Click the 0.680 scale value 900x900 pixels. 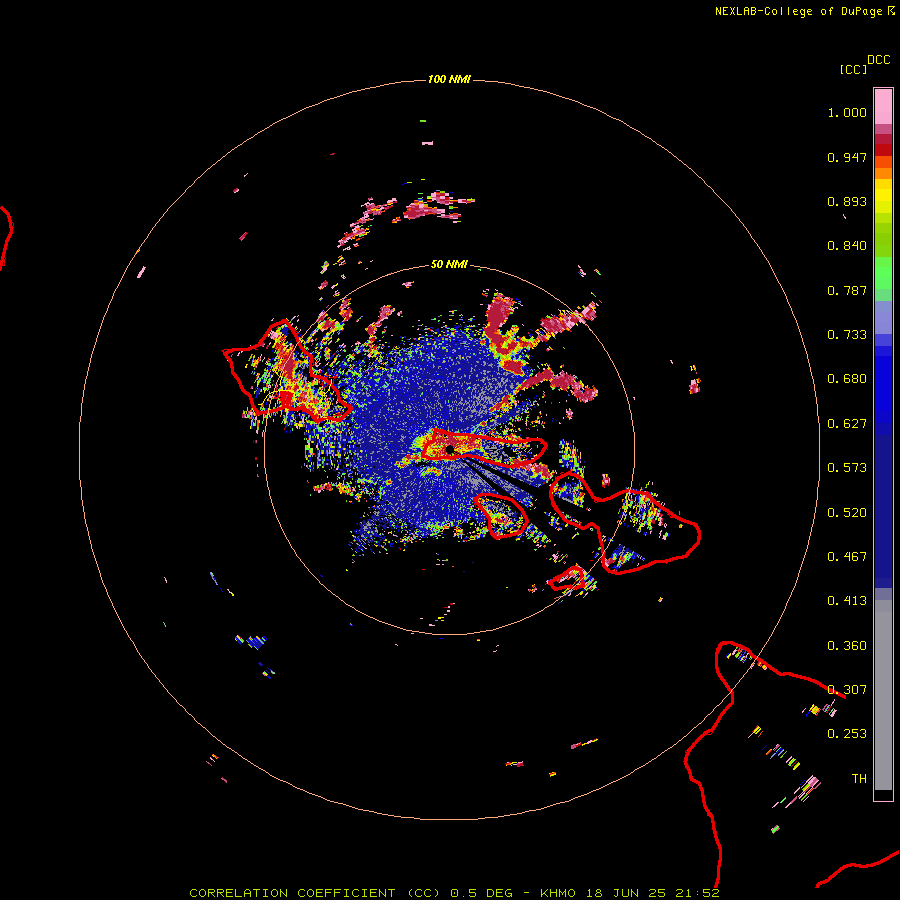[x=847, y=379]
